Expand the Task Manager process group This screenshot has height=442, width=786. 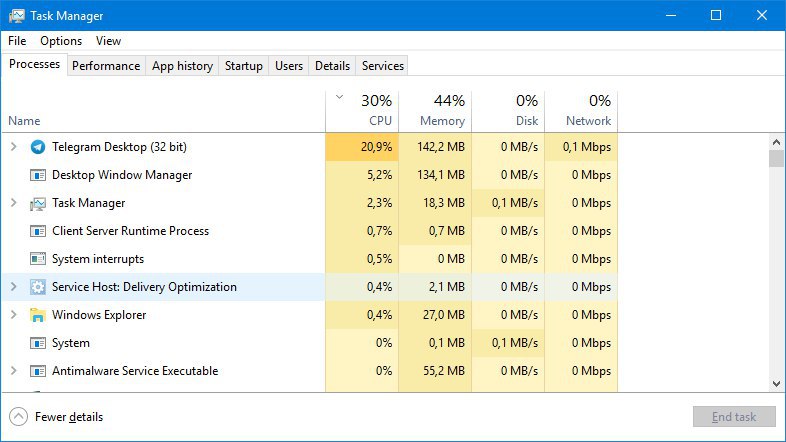click(14, 203)
